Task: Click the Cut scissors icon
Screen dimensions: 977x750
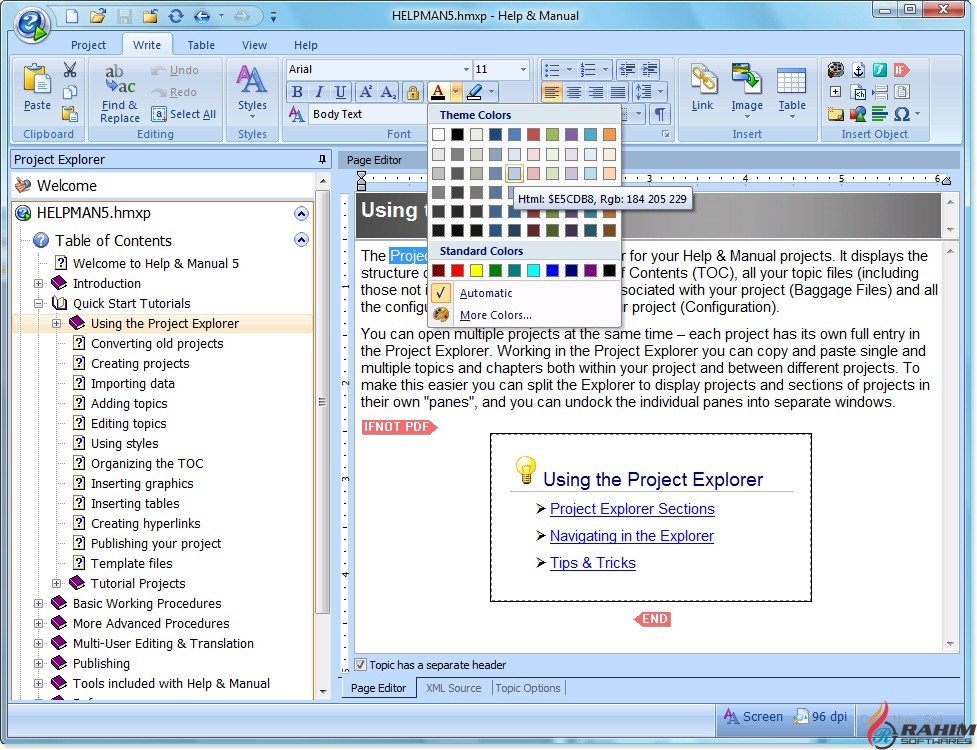Action: click(x=70, y=70)
